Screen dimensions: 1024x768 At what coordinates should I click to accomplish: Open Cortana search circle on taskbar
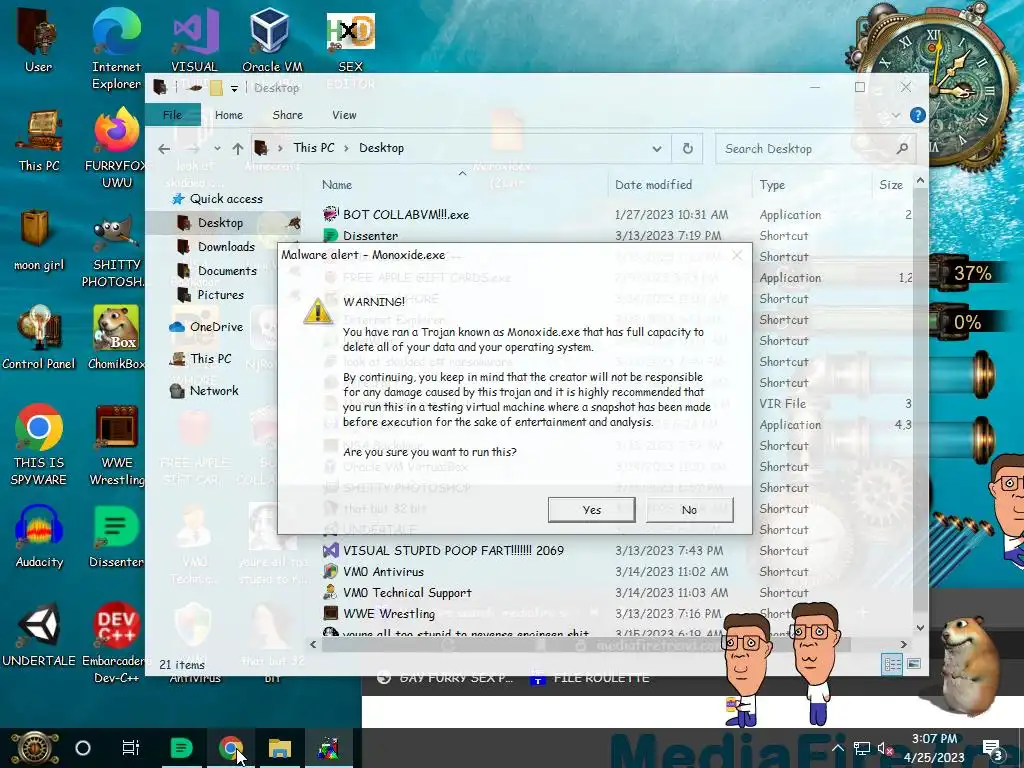83,748
